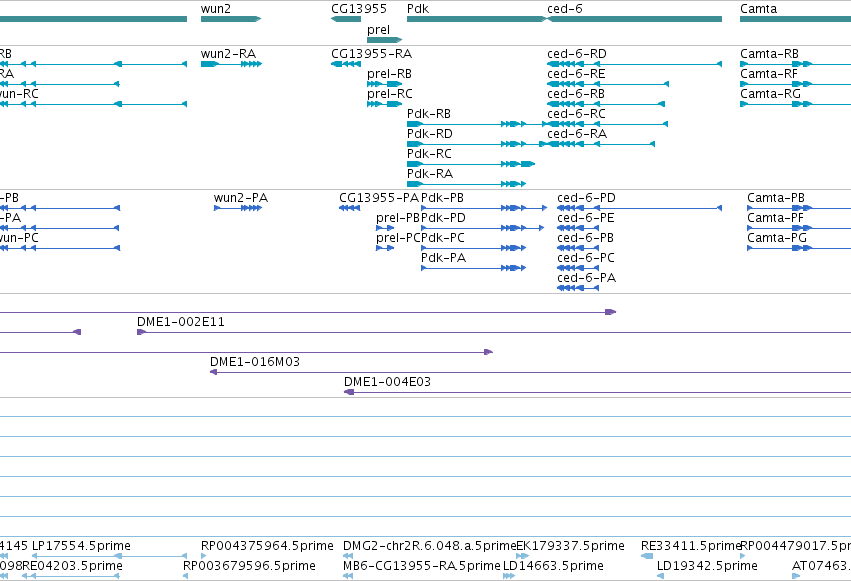Screen dimensions: 851x581
Task: Click the RE04203.5prime EST label
Action: coord(72,566)
